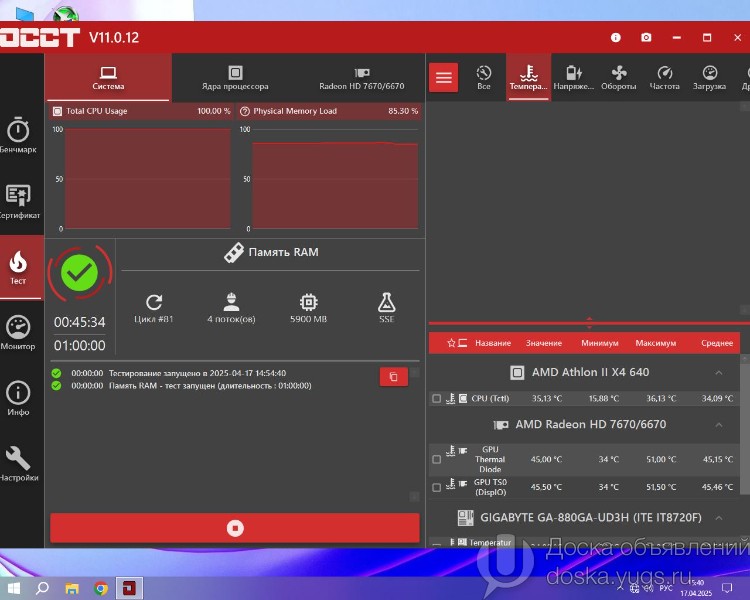Collapse the AMD Athlon II X4 640 group
Image resolution: width=750 pixels, height=600 pixels.
[719, 373]
